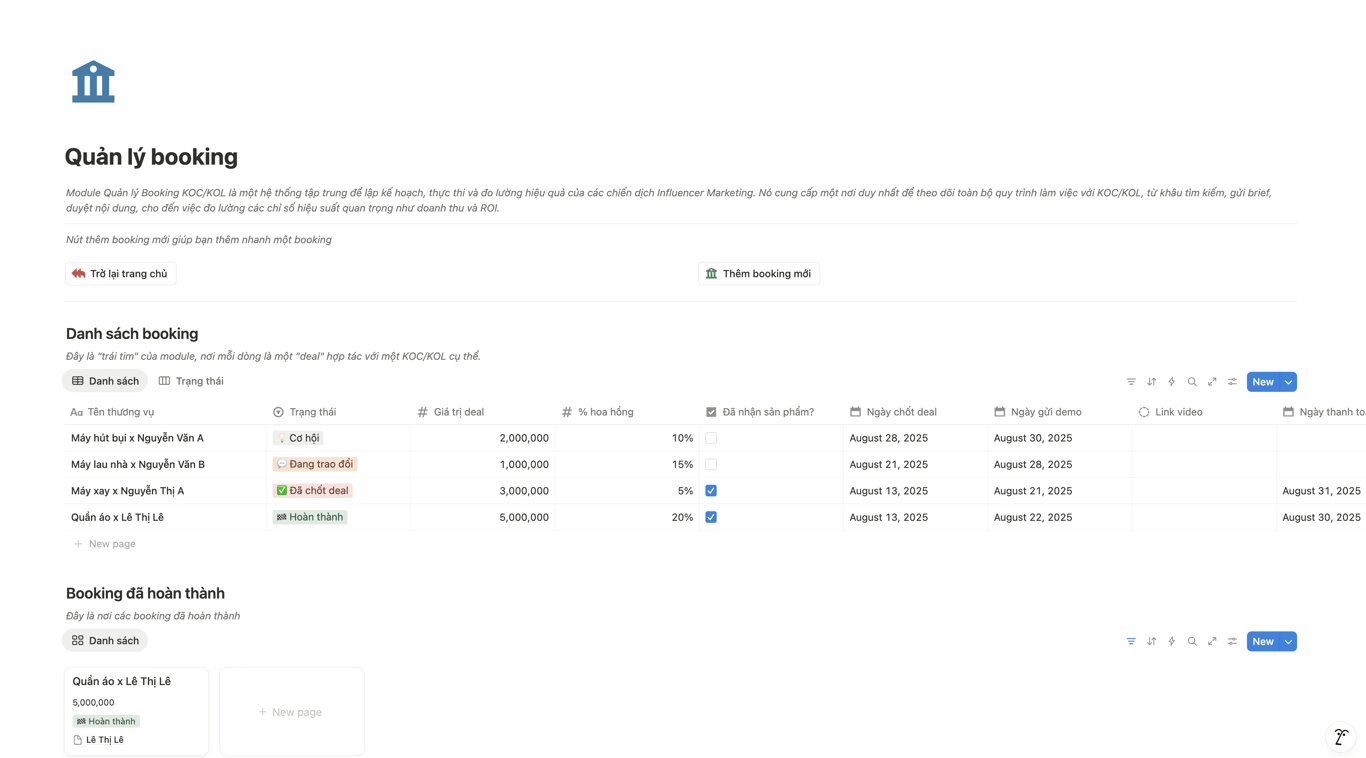The height and width of the screenshot is (758, 1366).
Task: Open sort options in Danh sách booking toolbar
Action: point(1151,382)
